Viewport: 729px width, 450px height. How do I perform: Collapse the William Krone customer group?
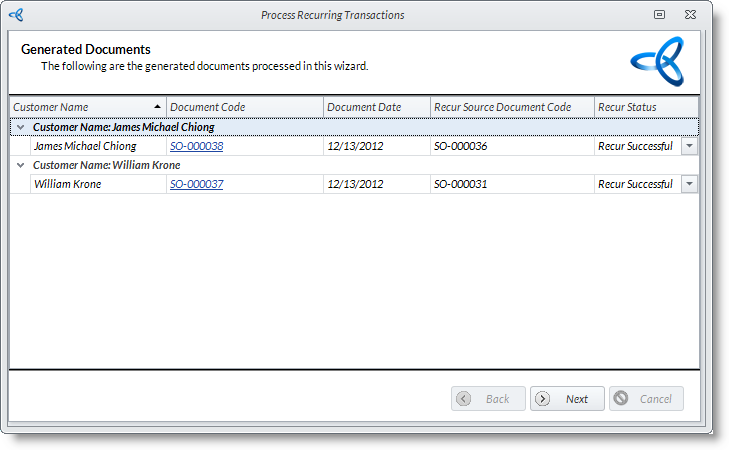(20, 165)
